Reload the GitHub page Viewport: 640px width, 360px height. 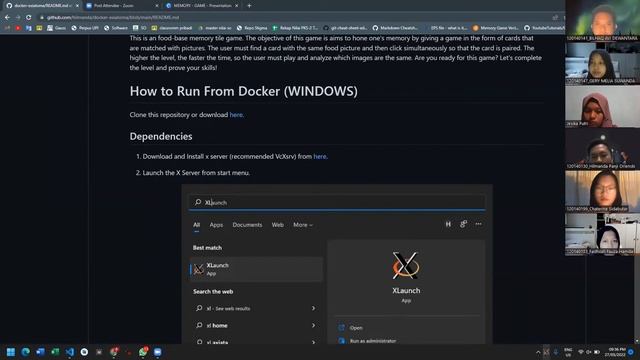point(29,18)
